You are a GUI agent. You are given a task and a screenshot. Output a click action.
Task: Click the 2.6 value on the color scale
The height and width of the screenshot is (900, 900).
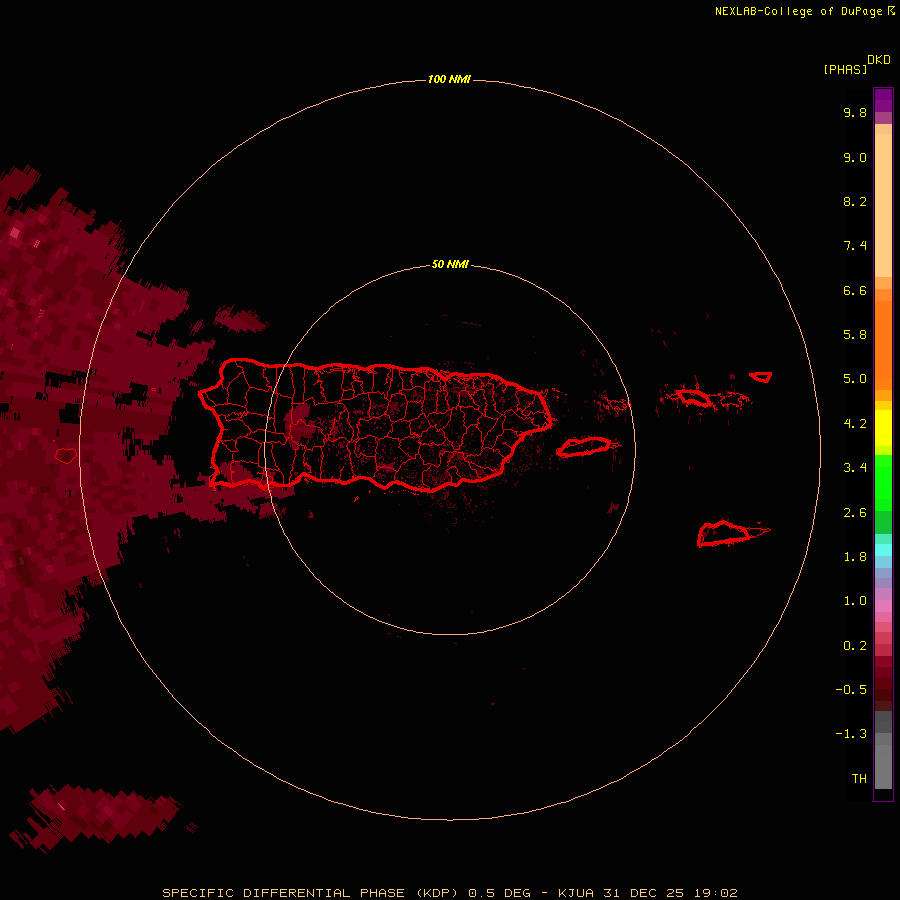[855, 513]
